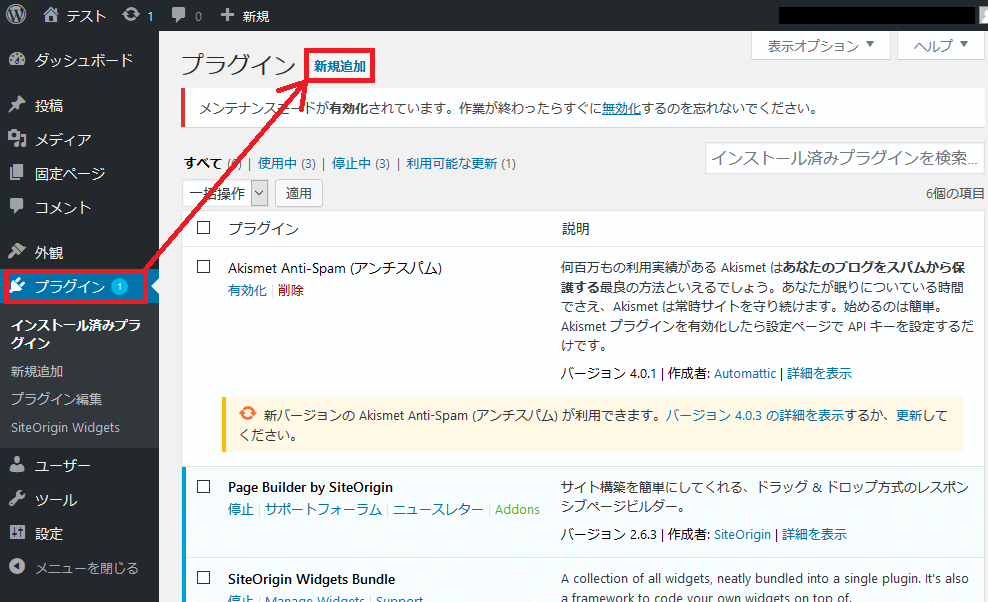
Task: Click 削除 under Akismet Anti-Spam
Action: coord(290,290)
